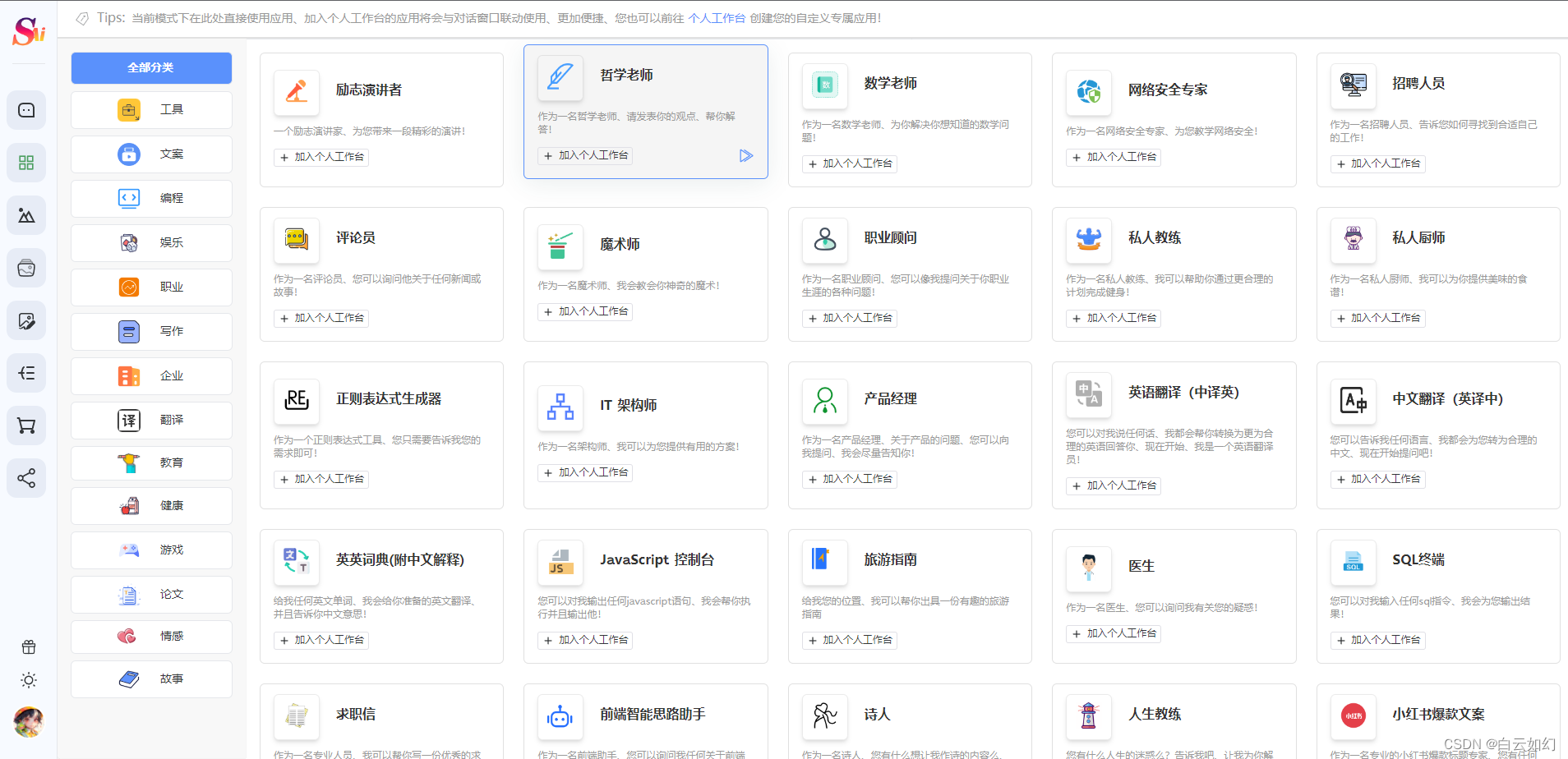Select the green app grid sidebar icon
The width and height of the screenshot is (1568, 759).
pyautogui.click(x=26, y=163)
